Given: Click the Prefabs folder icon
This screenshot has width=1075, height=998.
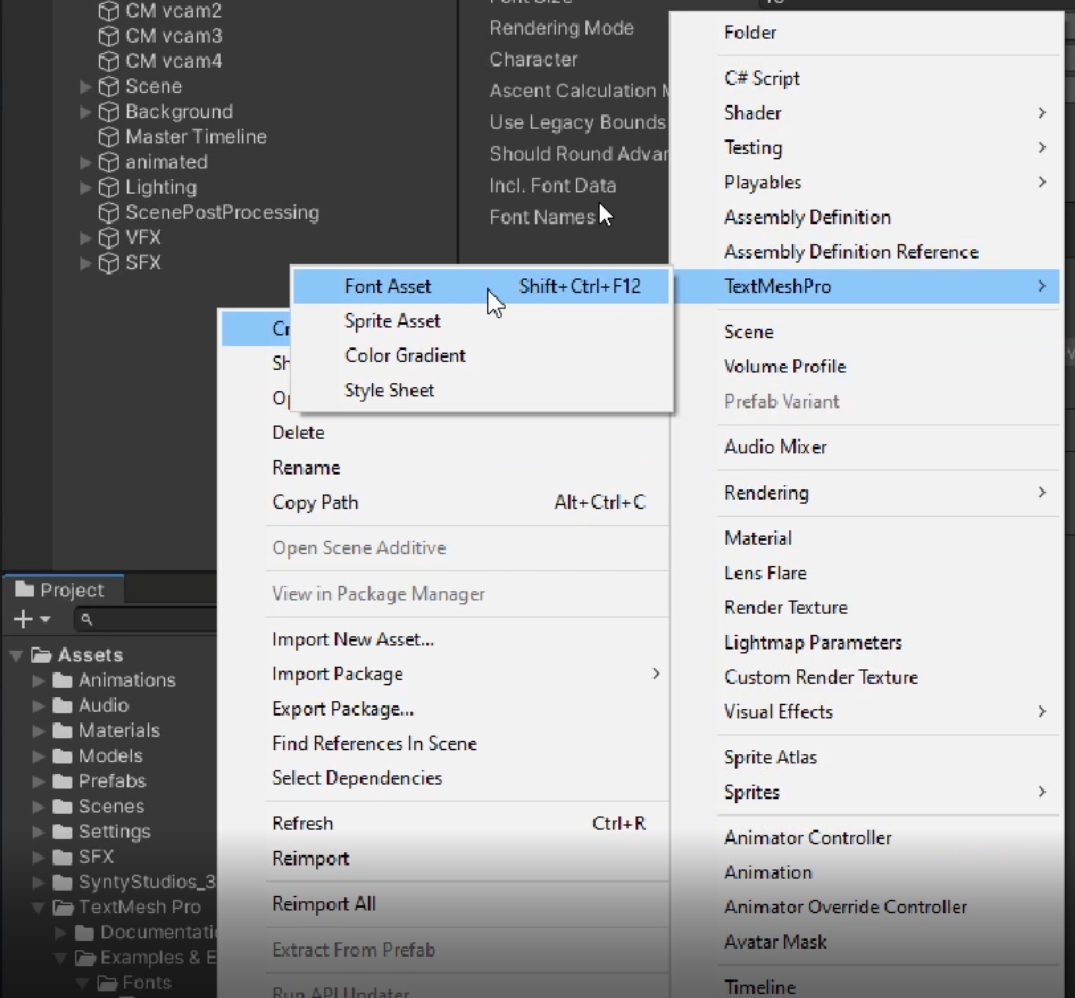Looking at the screenshot, I should [x=62, y=781].
